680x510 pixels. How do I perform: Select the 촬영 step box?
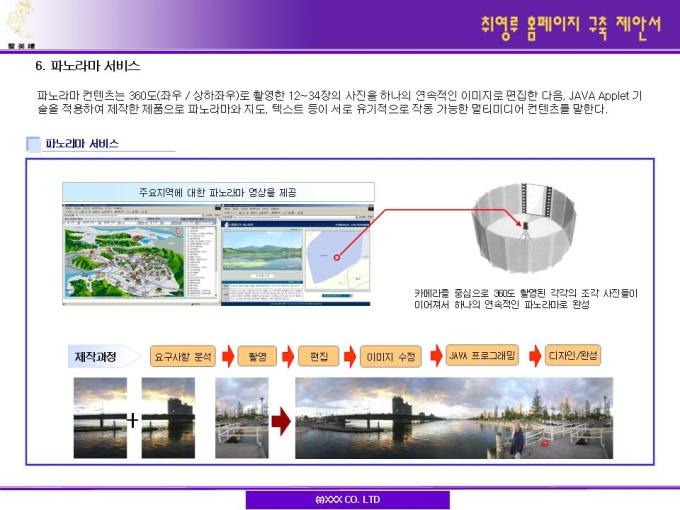(x=257, y=356)
